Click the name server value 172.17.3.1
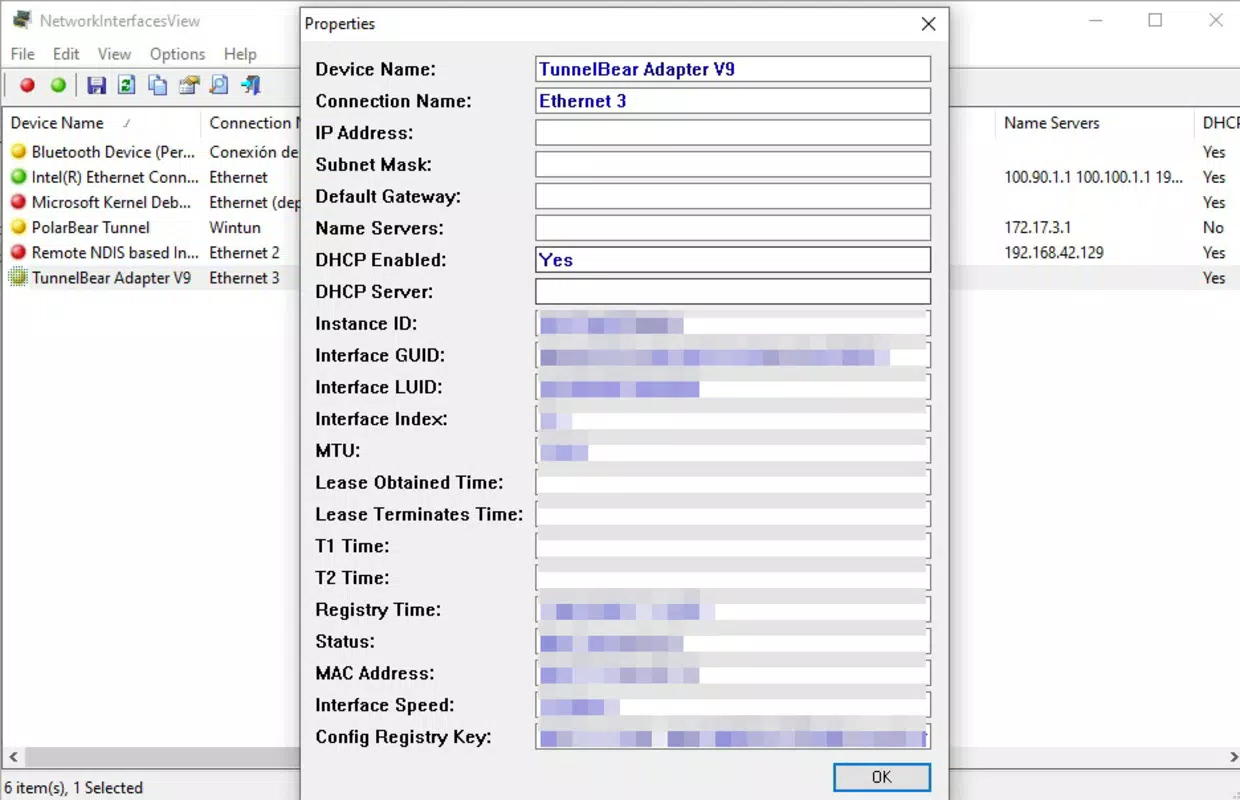 click(1038, 227)
